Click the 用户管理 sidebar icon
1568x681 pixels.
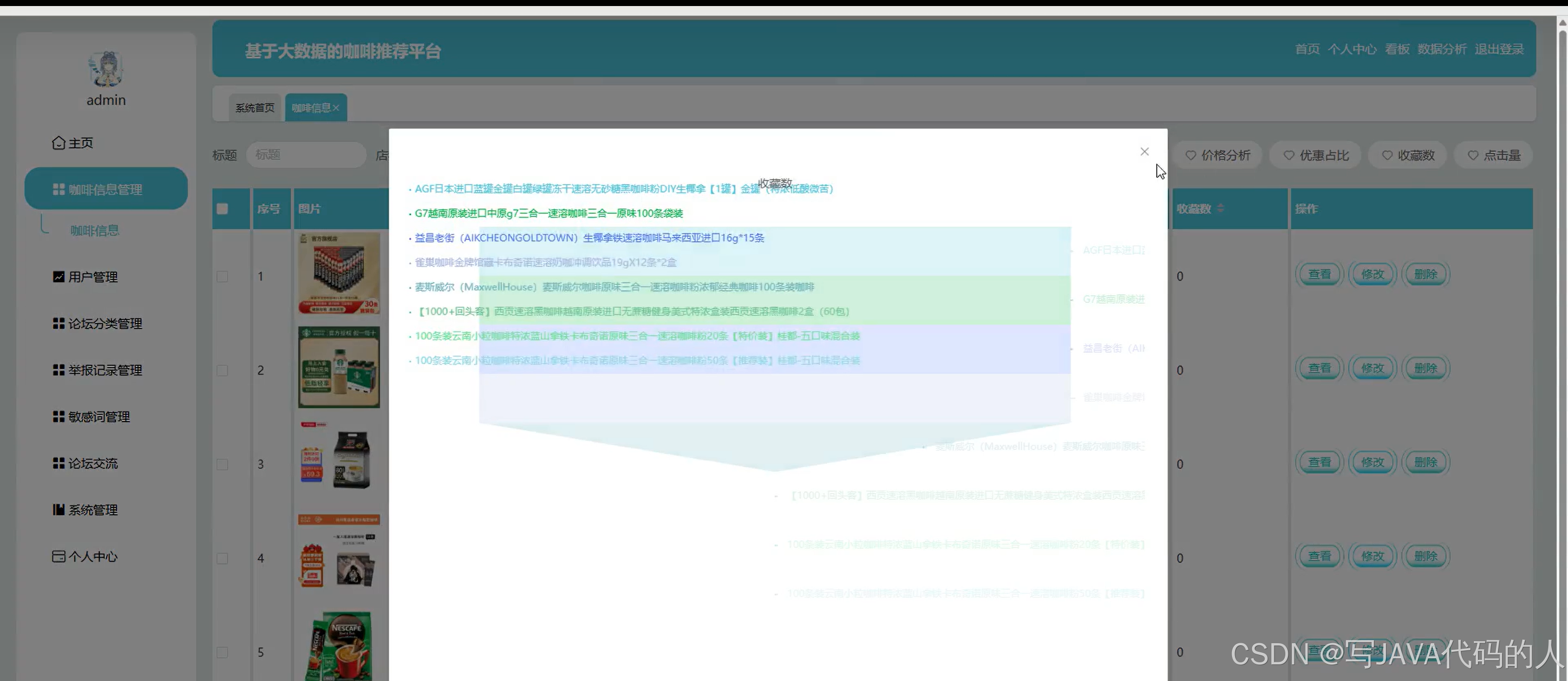click(58, 277)
